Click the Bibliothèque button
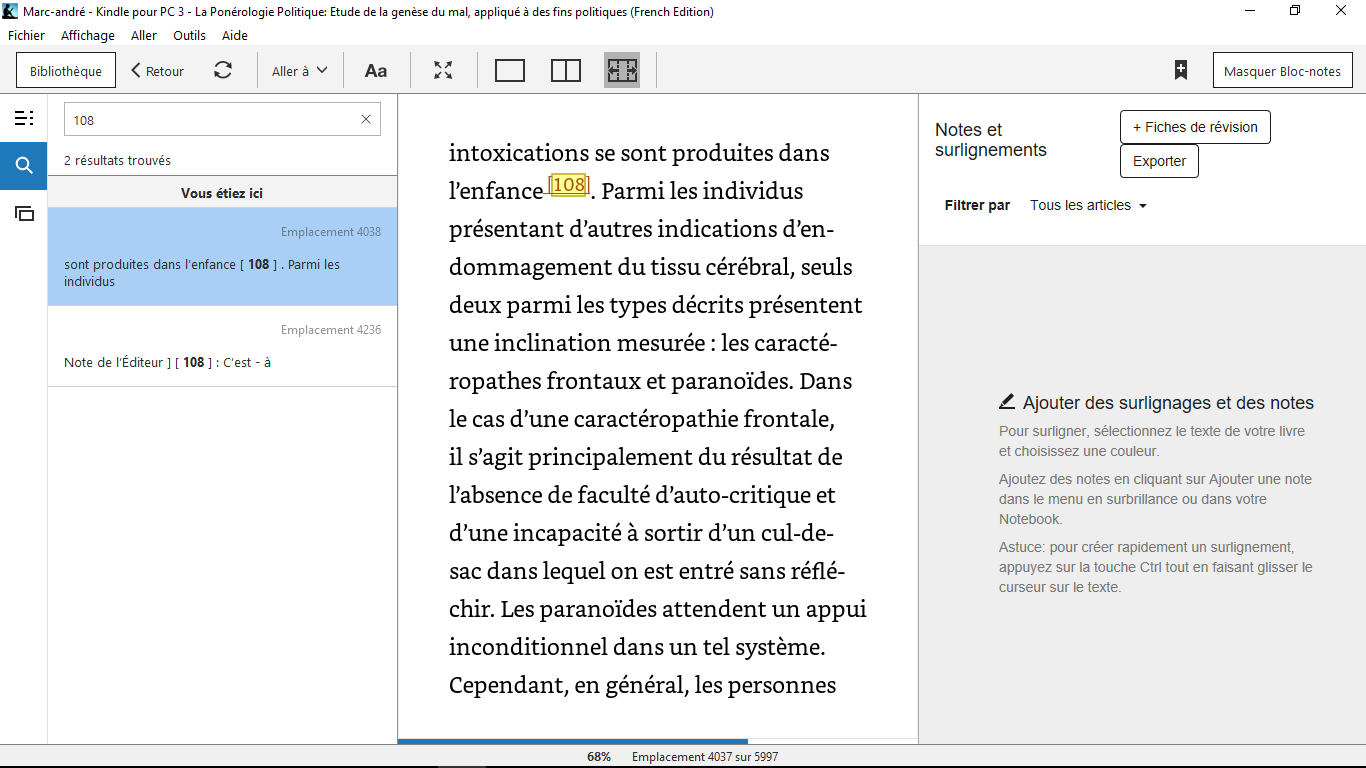 coord(66,71)
